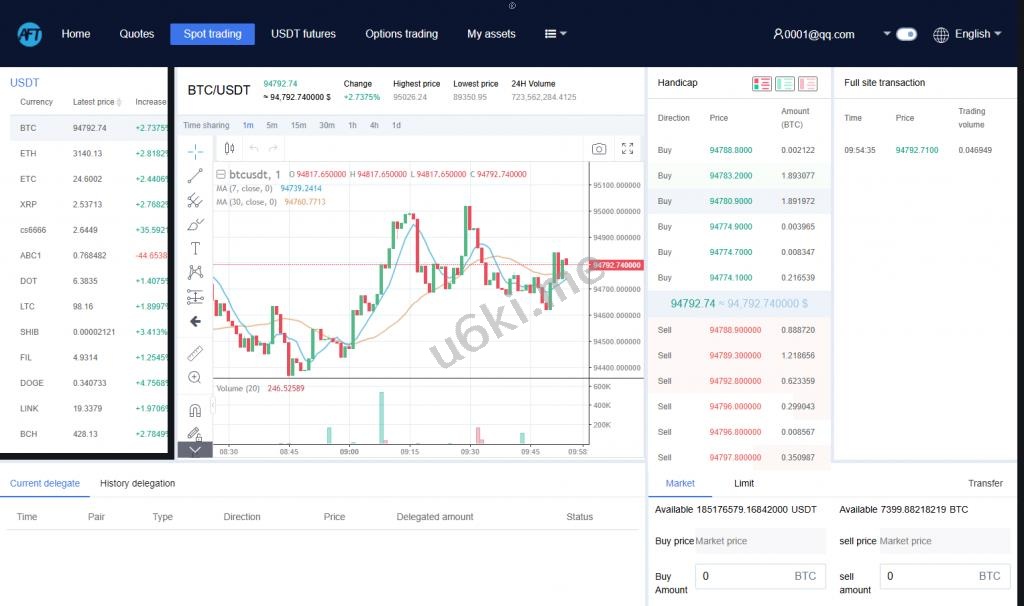1024x606 pixels.
Task: Show buy-only order book view
Action: click(785, 84)
